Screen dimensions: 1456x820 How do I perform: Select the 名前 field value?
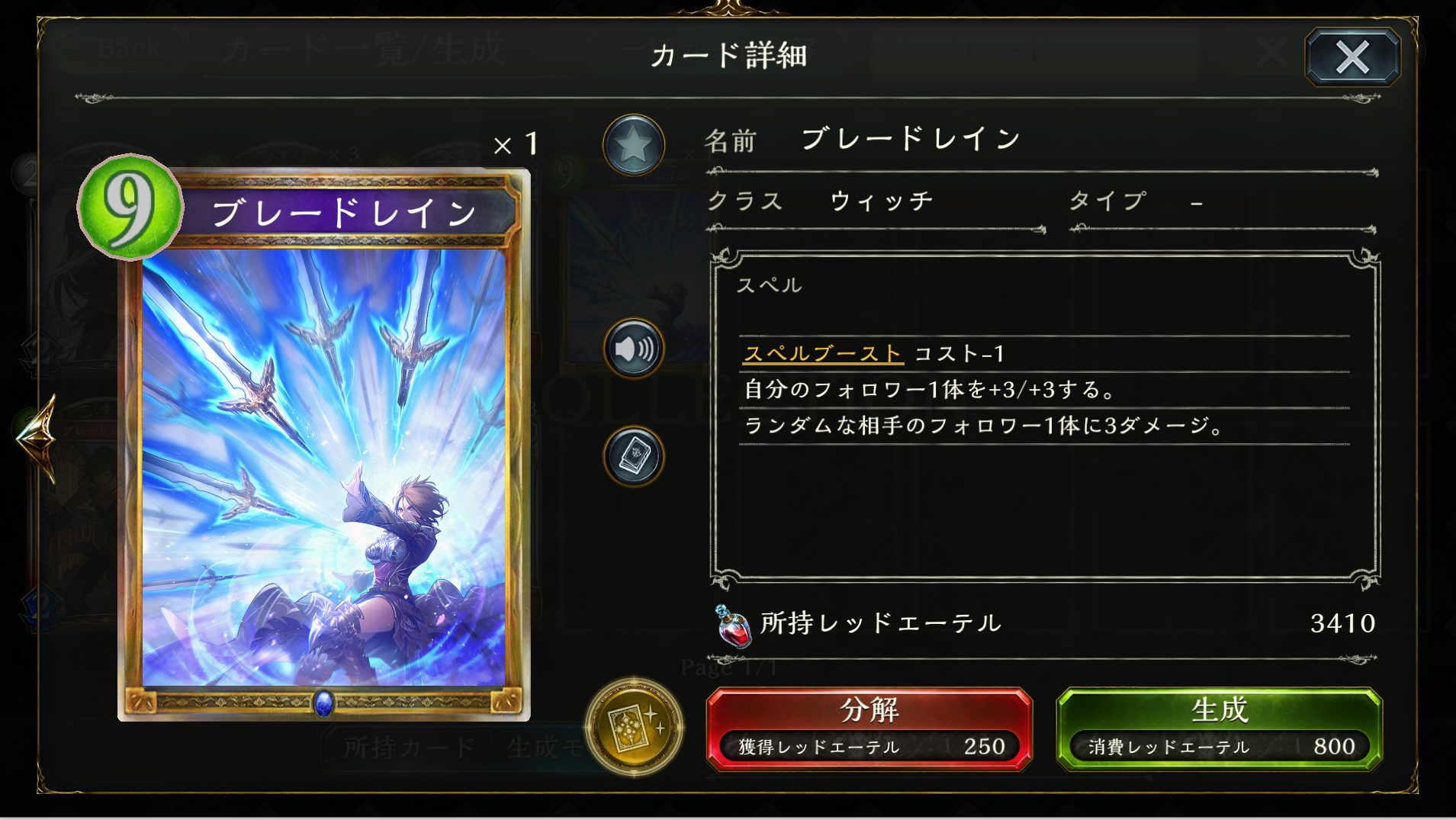[911, 139]
